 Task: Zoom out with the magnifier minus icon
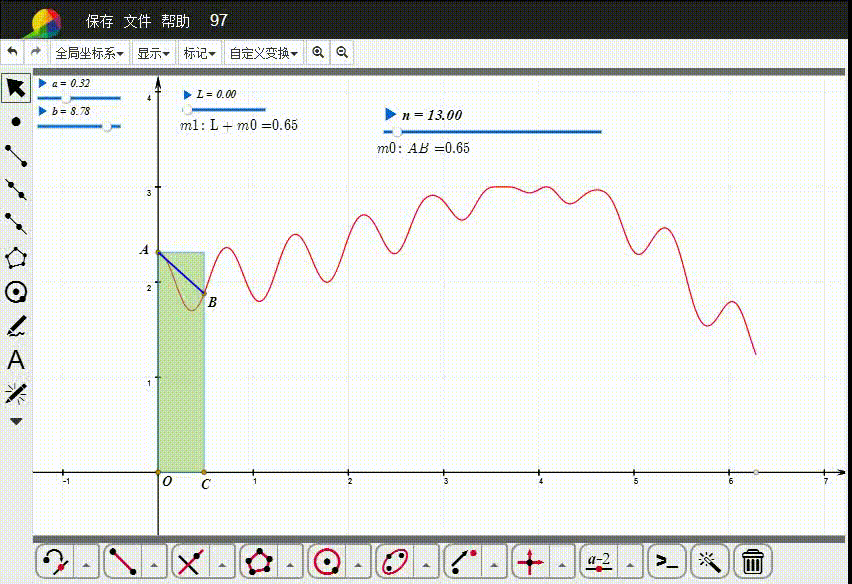coord(342,53)
